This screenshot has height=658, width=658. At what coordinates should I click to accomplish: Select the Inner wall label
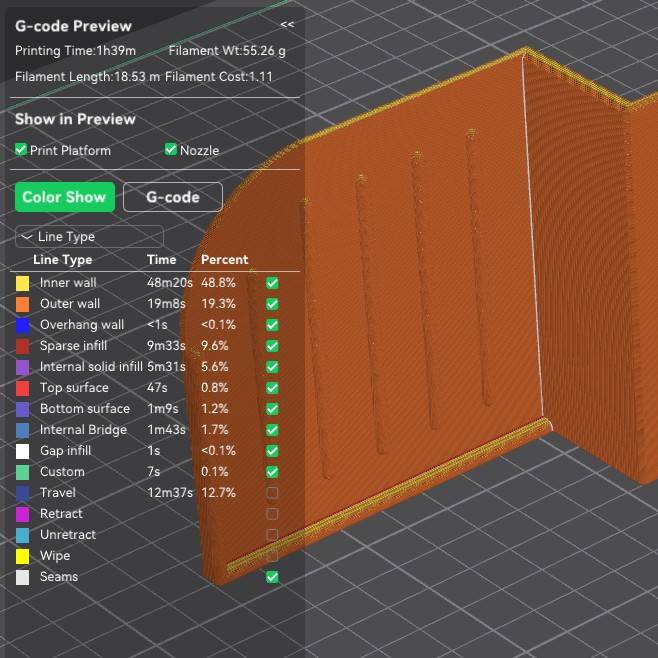coord(68,282)
